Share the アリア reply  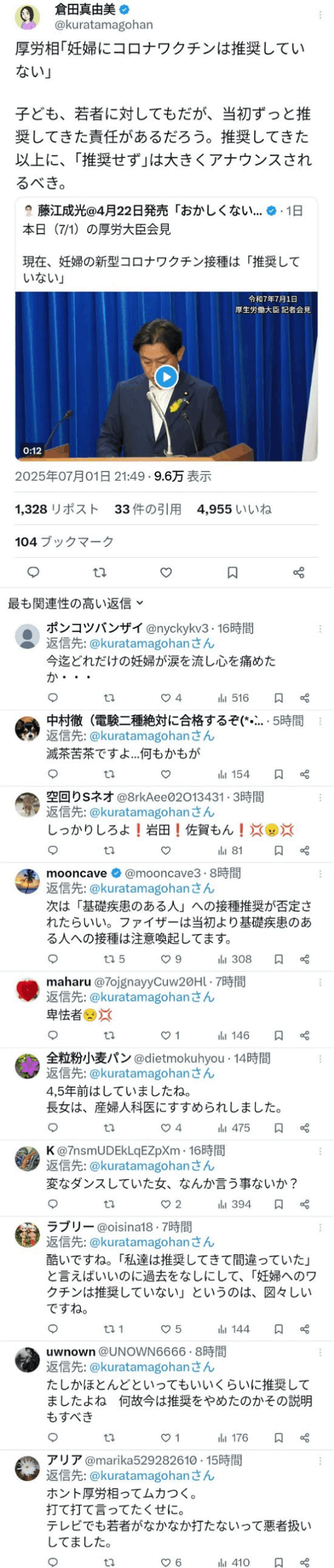click(x=305, y=1558)
